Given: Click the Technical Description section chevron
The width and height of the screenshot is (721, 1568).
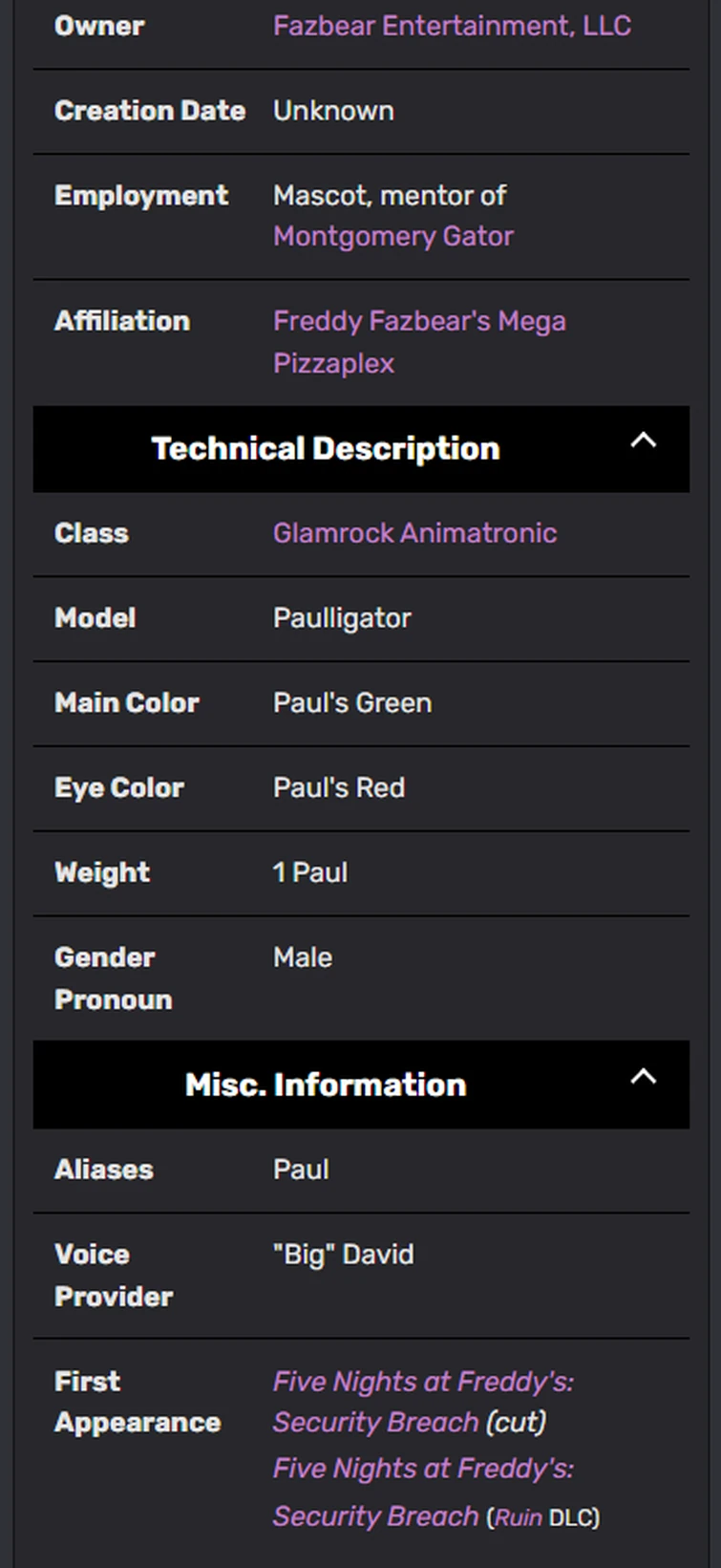Looking at the screenshot, I should point(644,440).
